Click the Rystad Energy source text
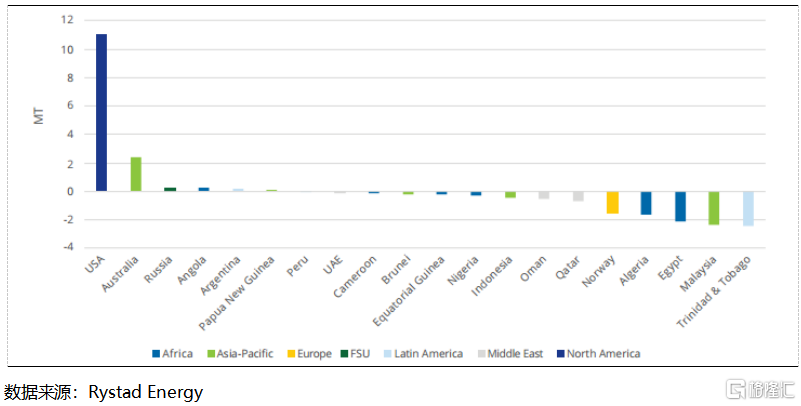801x406 pixels. [146, 392]
